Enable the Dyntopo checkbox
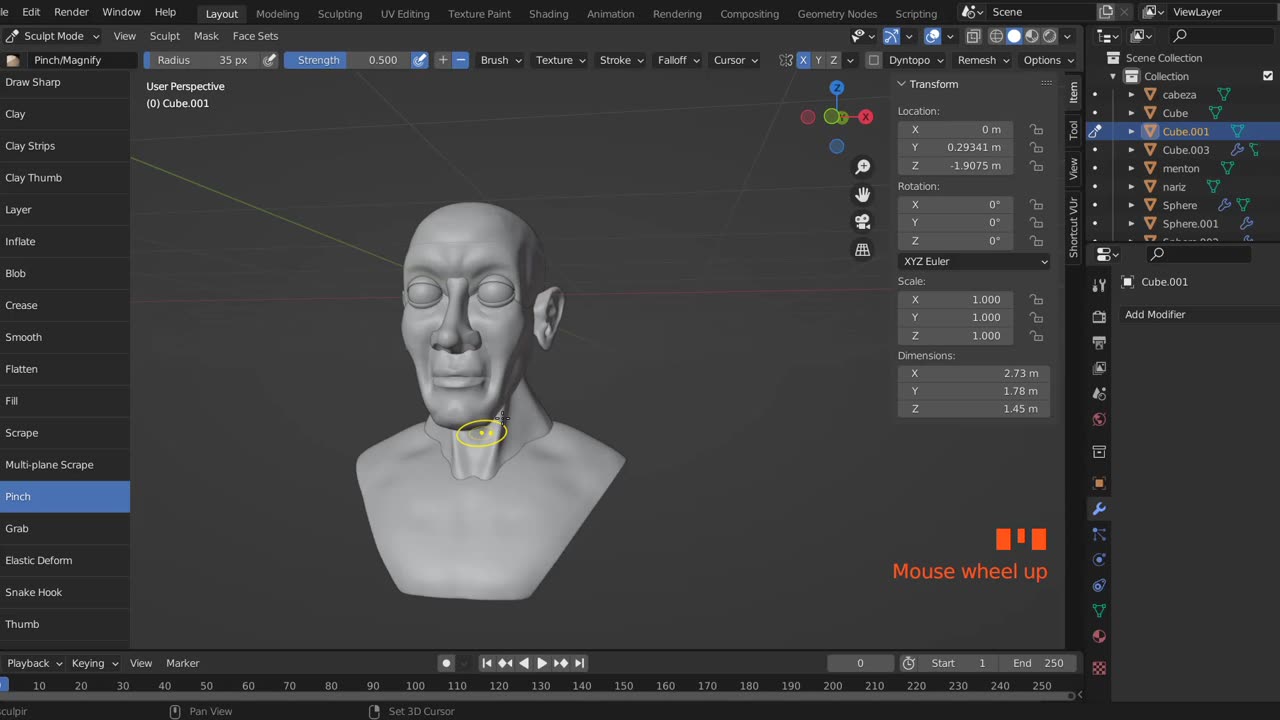Screen dimensions: 1280x720 [x=873, y=60]
